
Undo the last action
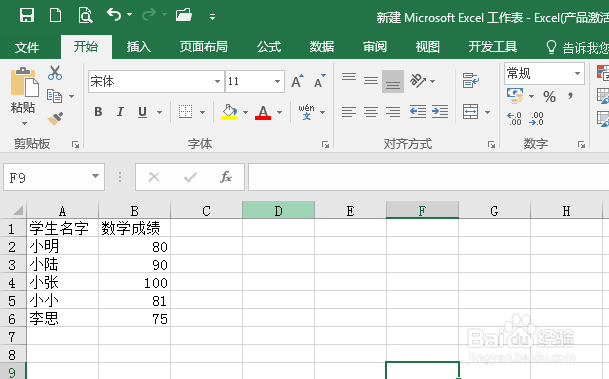(114, 15)
